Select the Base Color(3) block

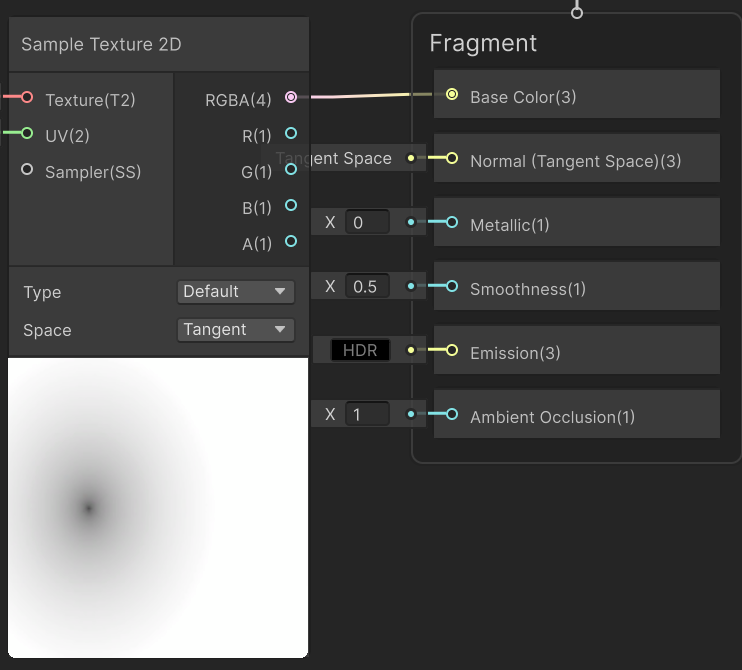[x=576, y=94]
